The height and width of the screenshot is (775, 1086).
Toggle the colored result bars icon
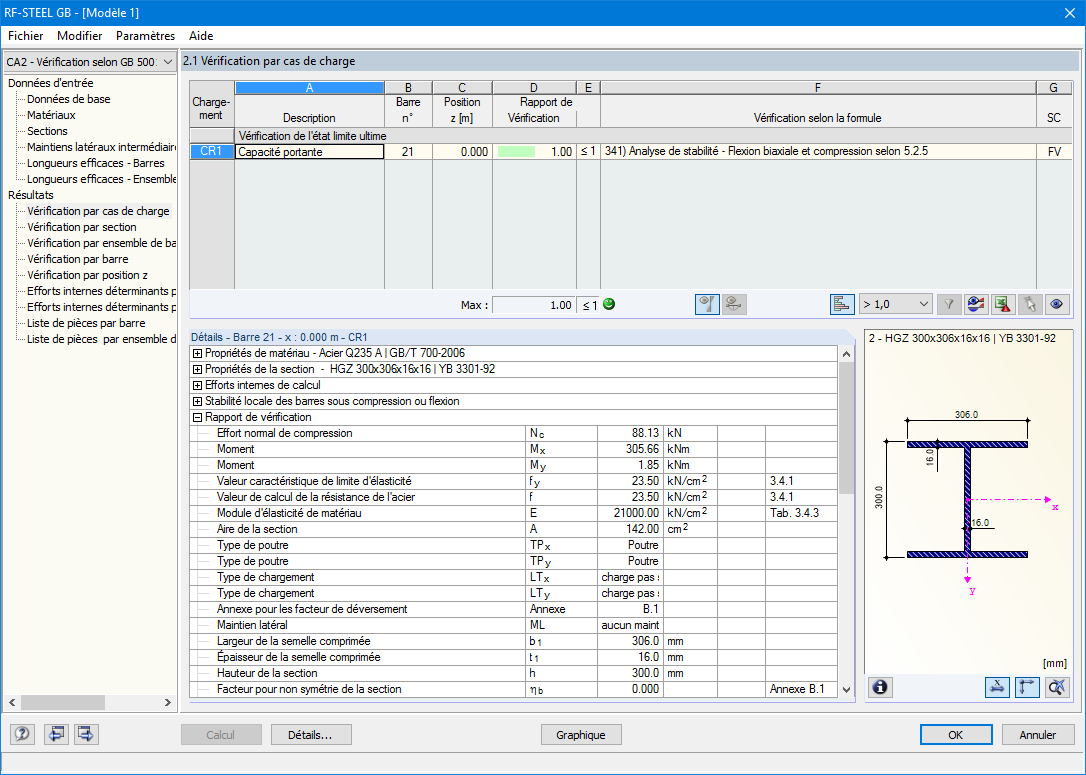[842, 304]
